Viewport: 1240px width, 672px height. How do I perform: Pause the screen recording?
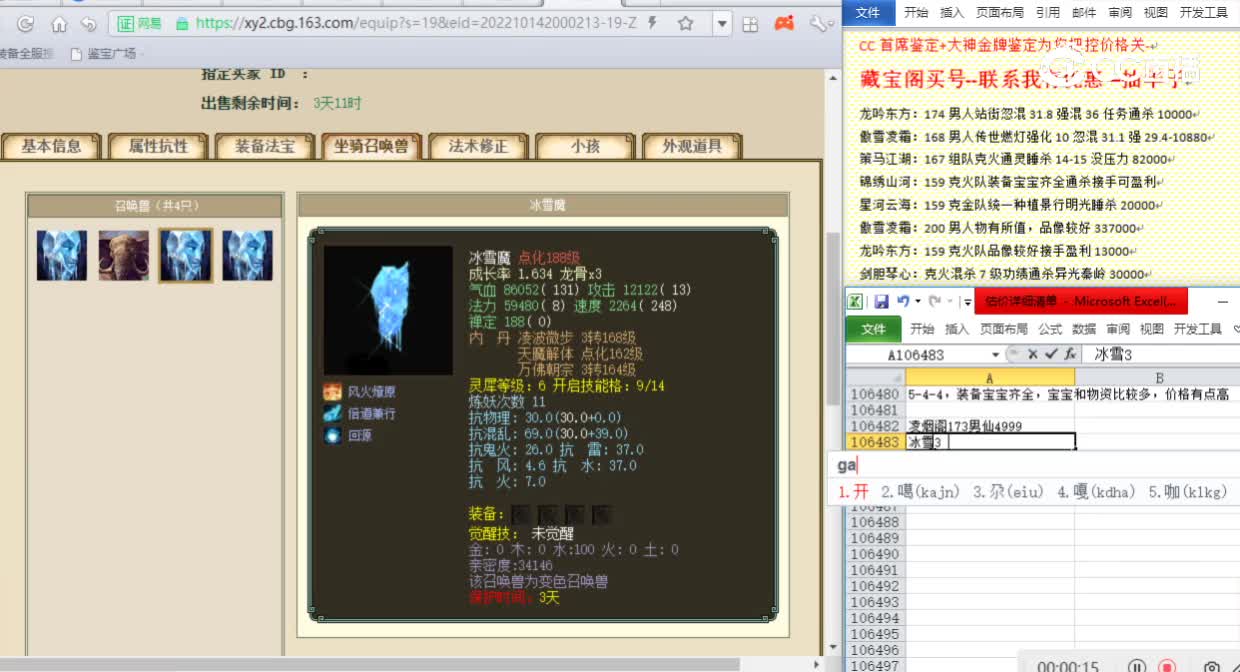1137,666
